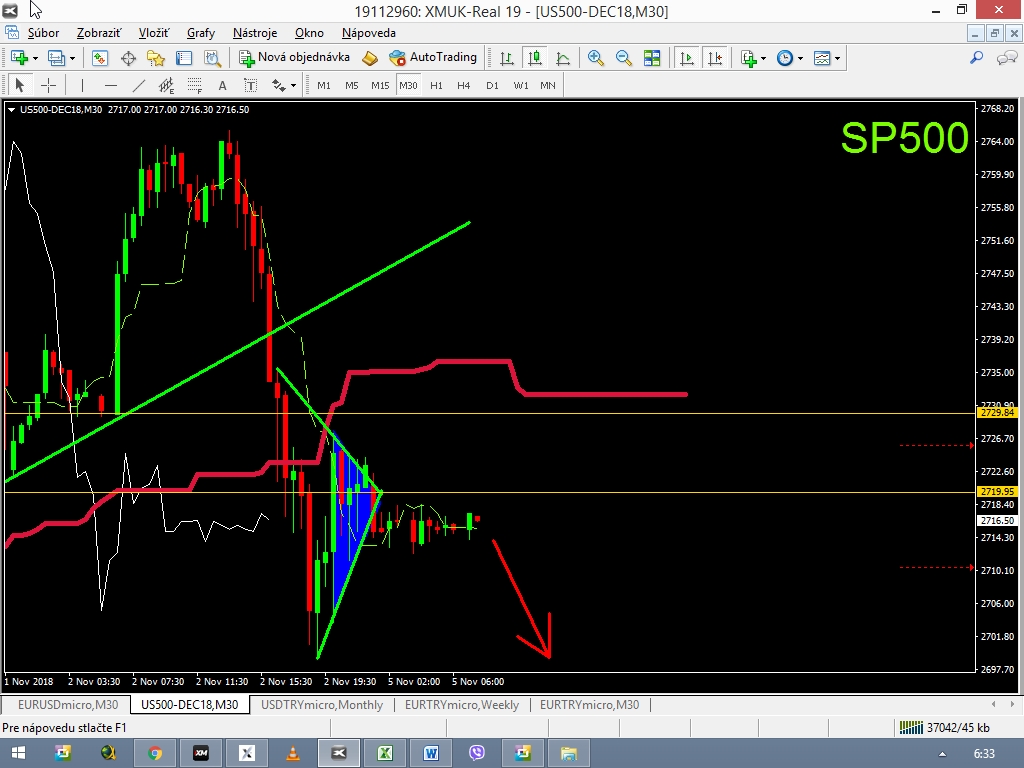Expand the Periods dropdown arrow
Viewport: 1024px width, 768px height.
(800, 58)
